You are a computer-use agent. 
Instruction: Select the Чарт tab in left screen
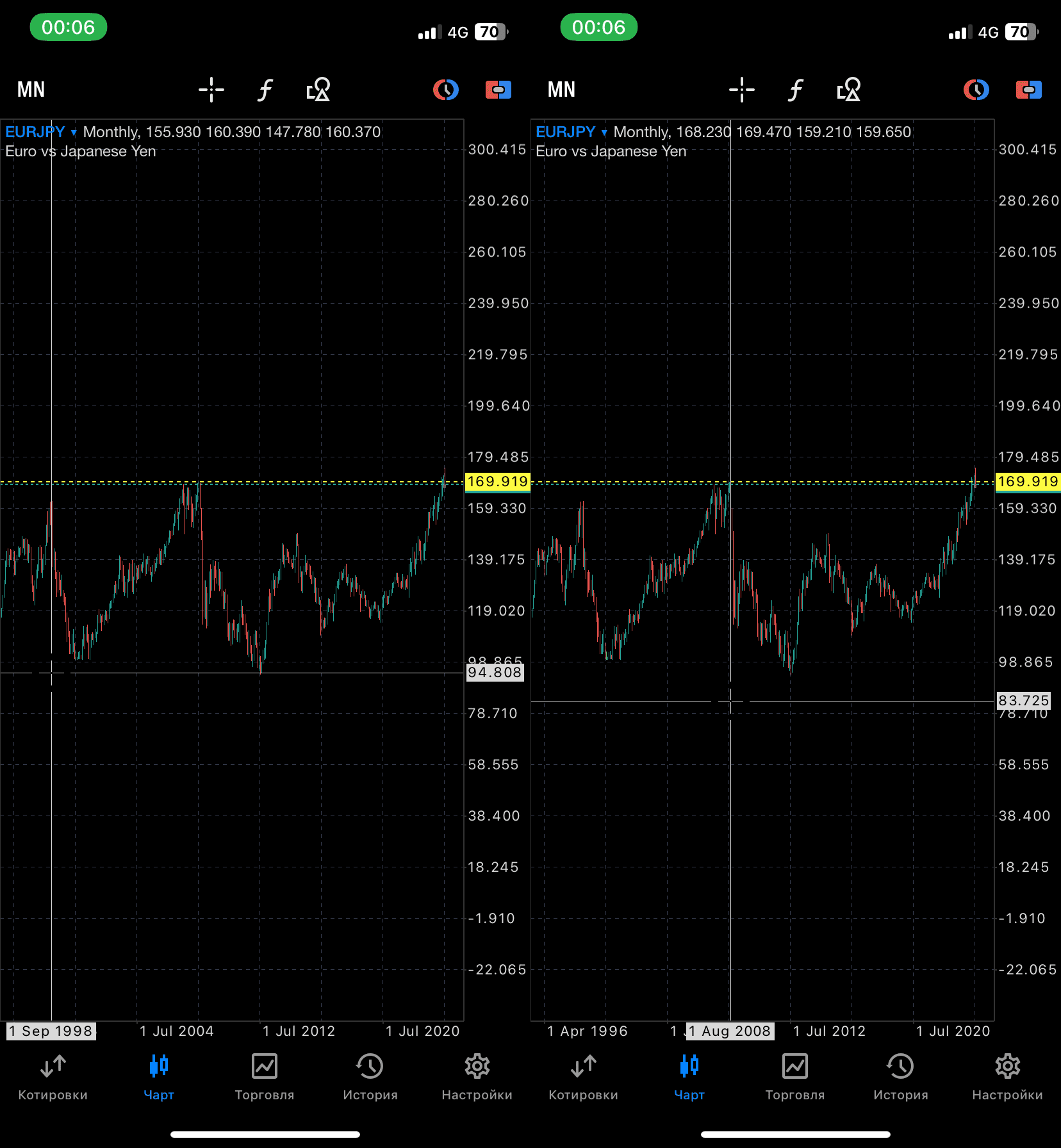point(159,1078)
